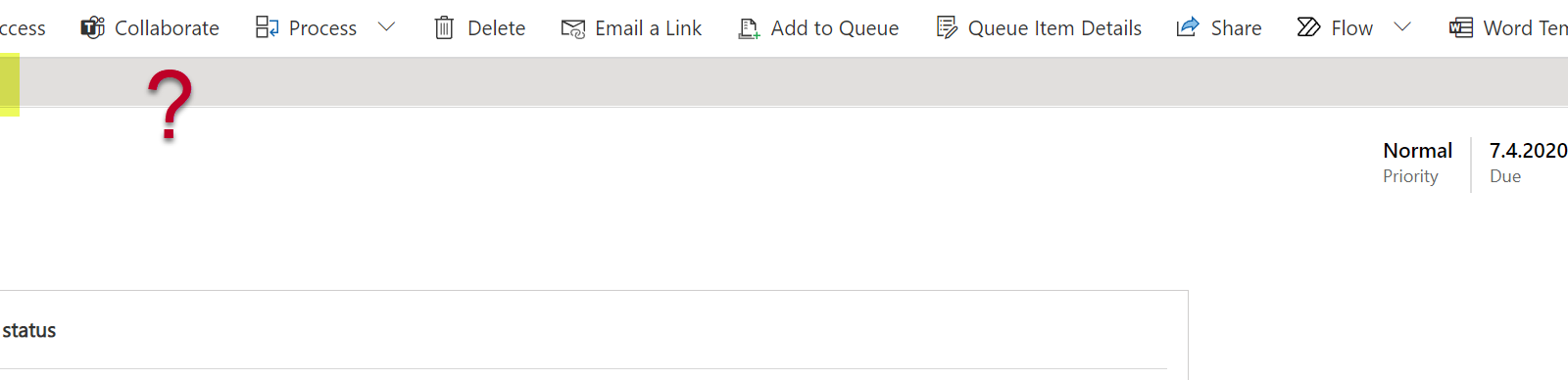The width and height of the screenshot is (1568, 380).
Task: Select the Collaborate command label
Action: 167,28
